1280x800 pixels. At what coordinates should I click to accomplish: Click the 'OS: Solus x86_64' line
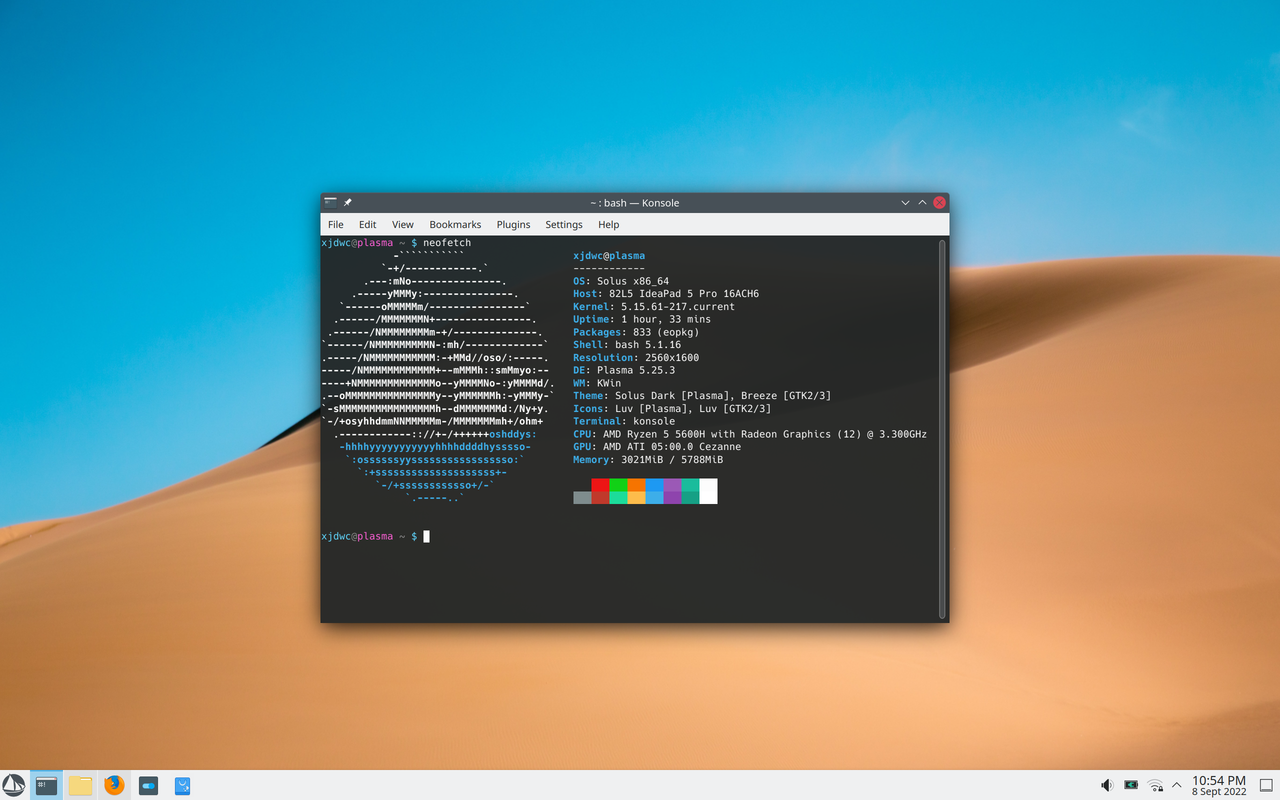[621, 282]
